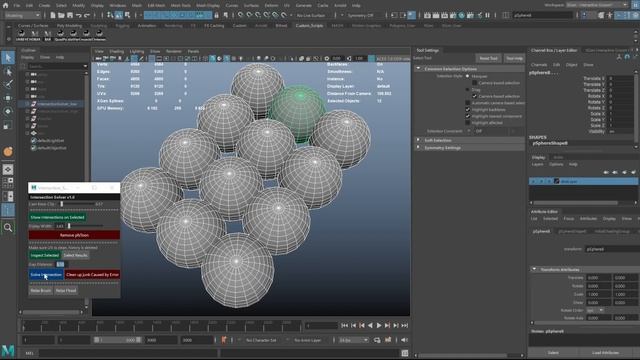Adjust the top slider in Intersection Solver
640x360 pixels.
point(62,204)
